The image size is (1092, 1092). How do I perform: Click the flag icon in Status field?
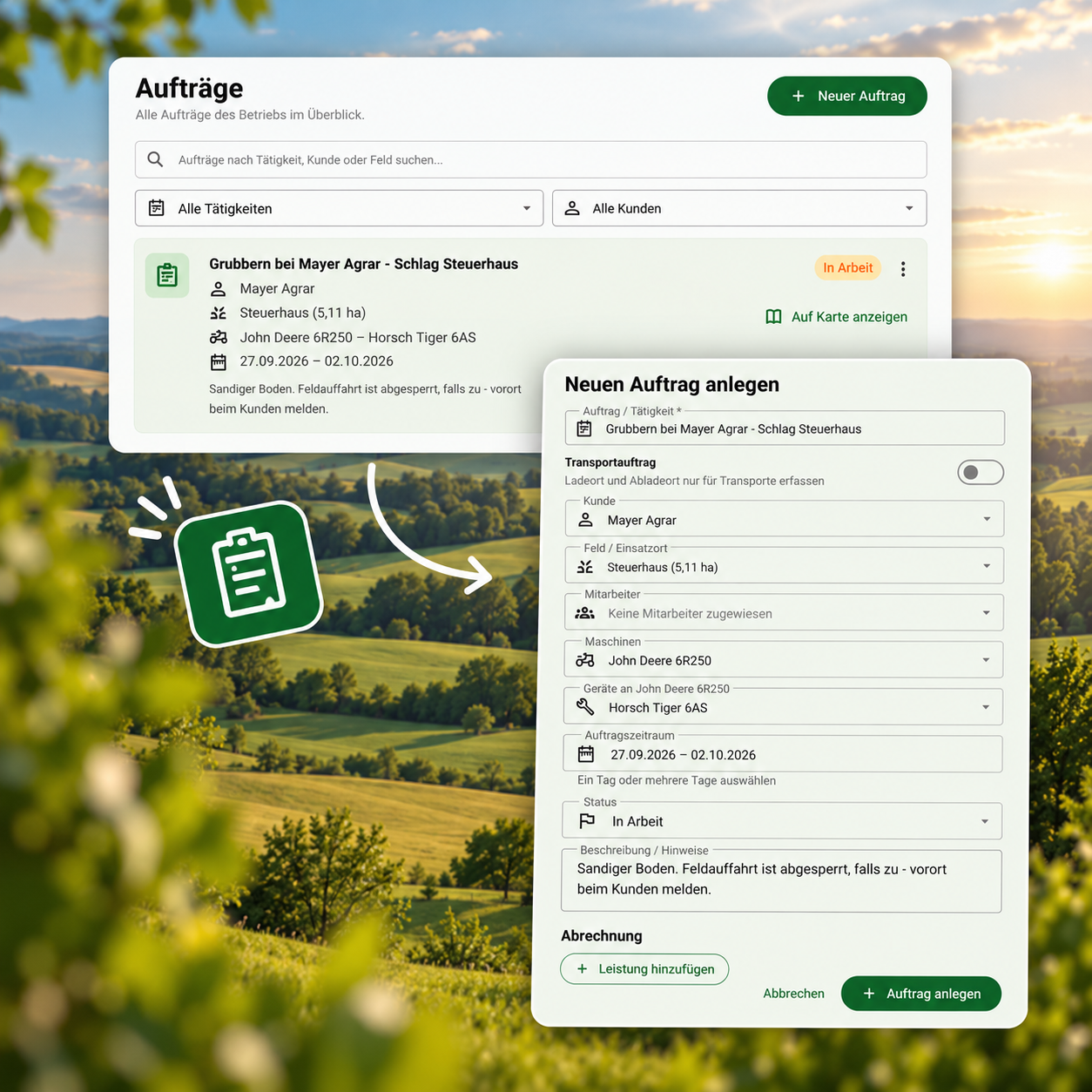pyautogui.click(x=587, y=820)
